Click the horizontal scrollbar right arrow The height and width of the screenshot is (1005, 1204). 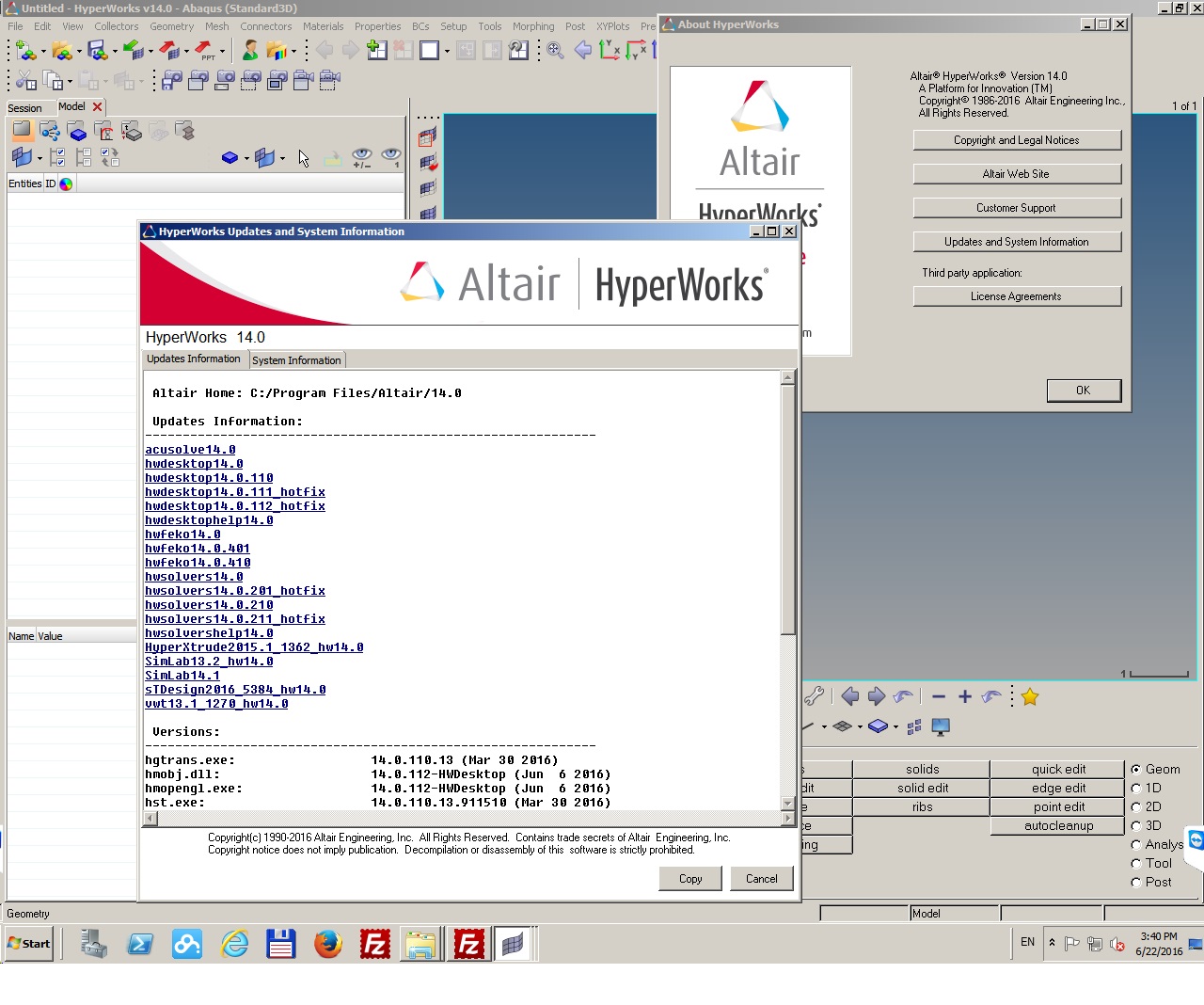click(788, 819)
